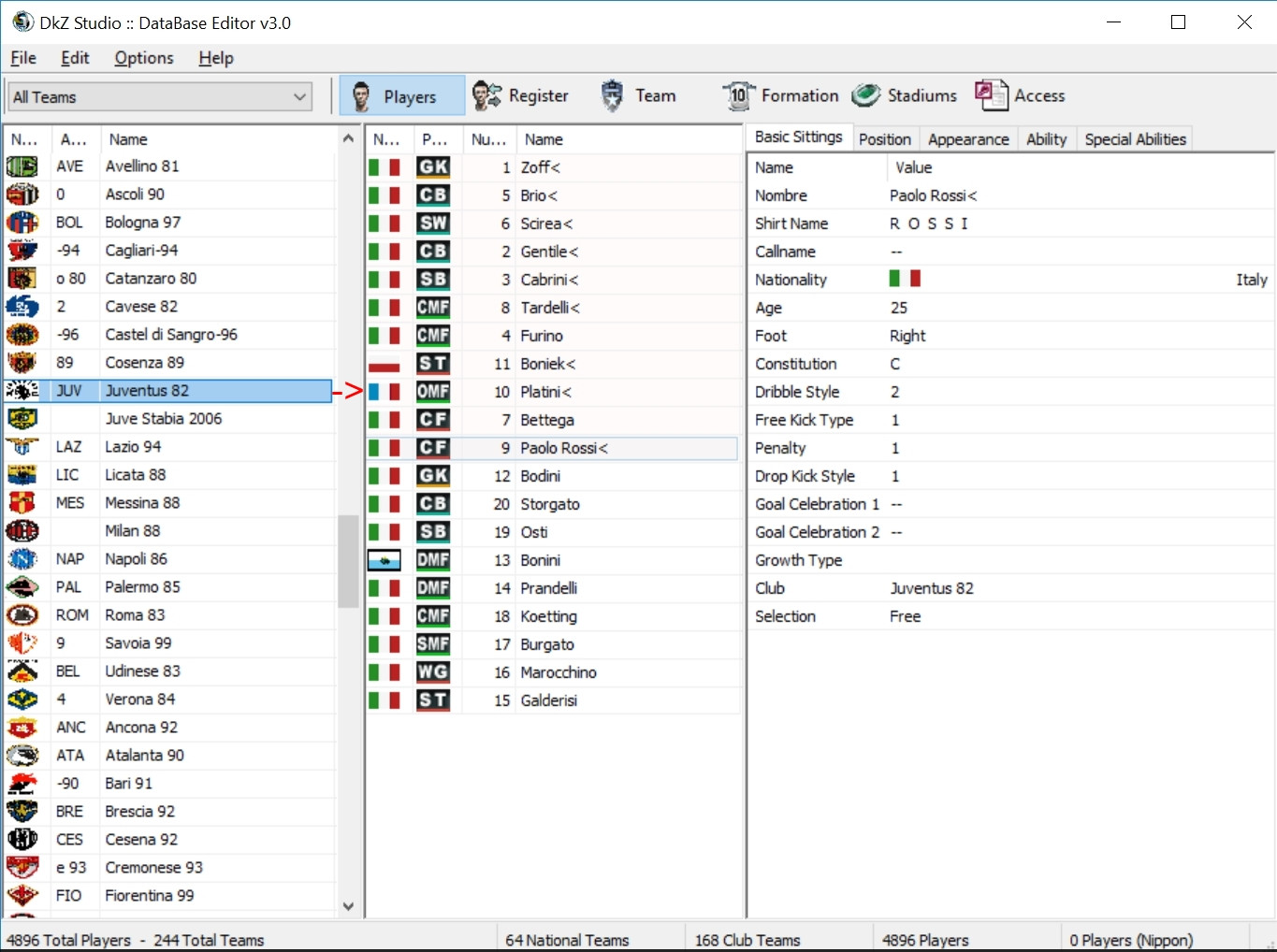The height and width of the screenshot is (952, 1277).
Task: Switch to the Position tab
Action: pos(885,139)
